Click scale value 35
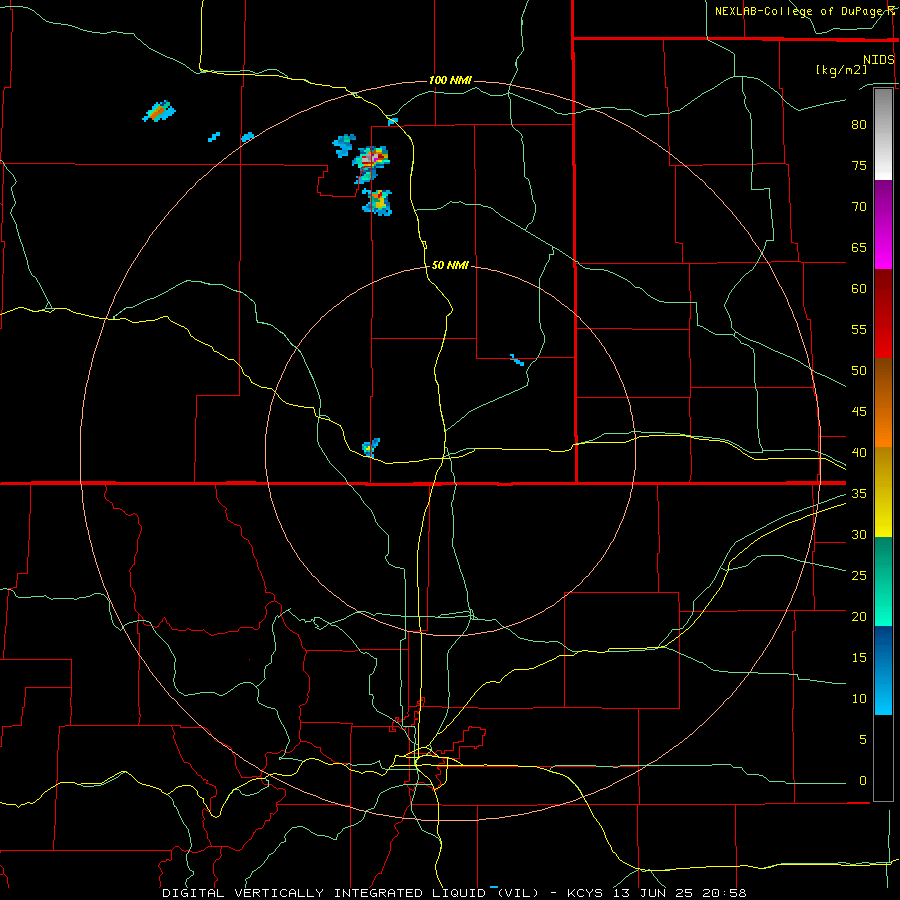Viewport: 900px width, 900px height. coord(859,494)
